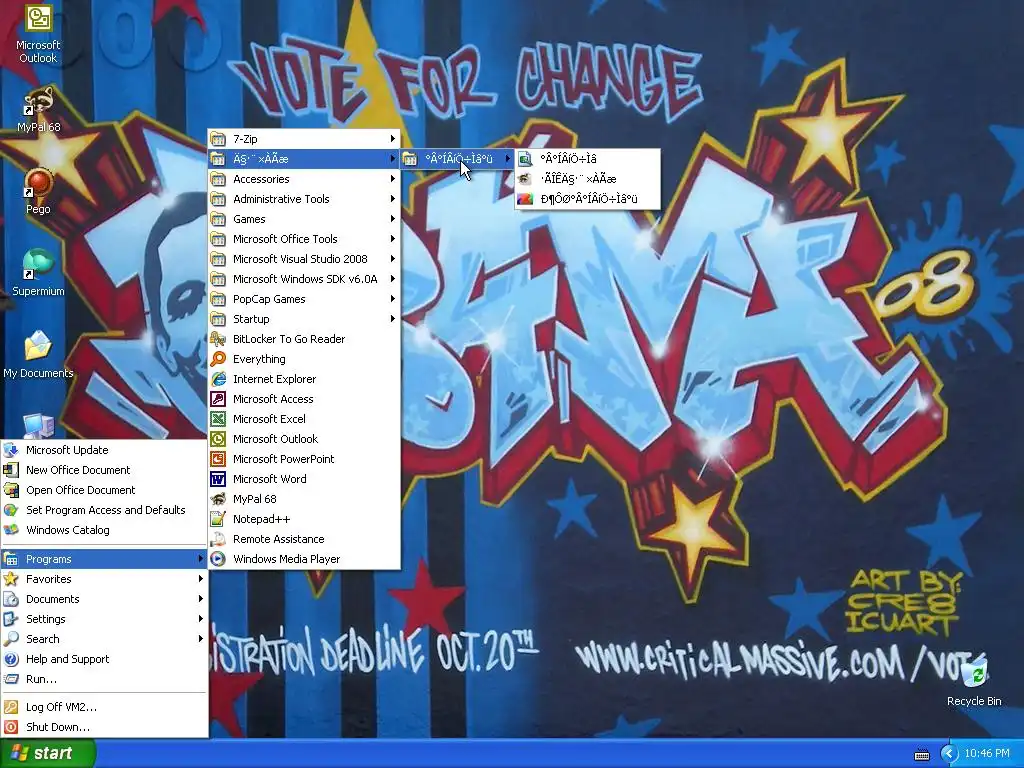Click the Windows Catalog icon
Image resolution: width=1024 pixels, height=768 pixels.
click(x=10, y=530)
